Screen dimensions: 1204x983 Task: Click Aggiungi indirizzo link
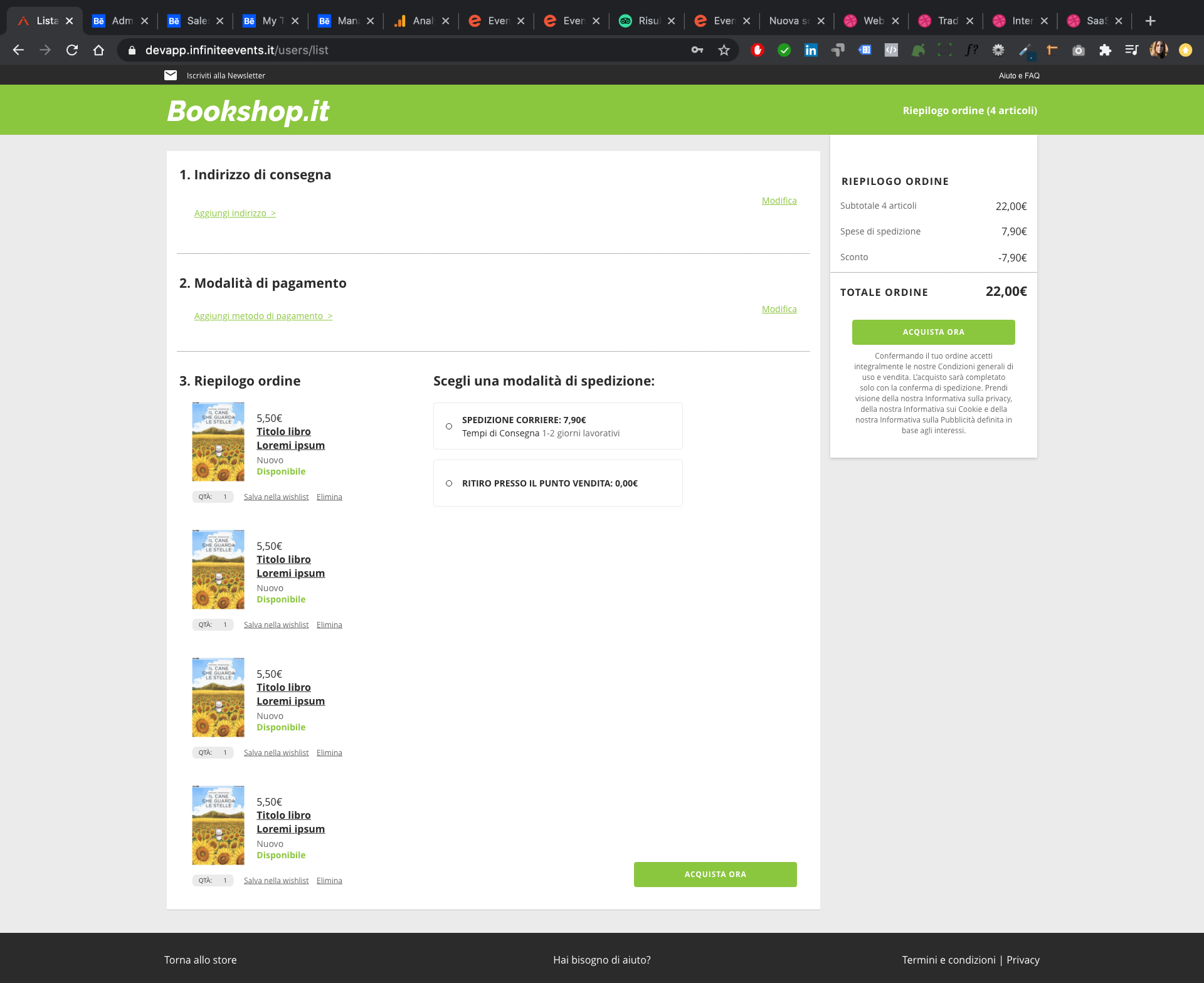point(235,213)
